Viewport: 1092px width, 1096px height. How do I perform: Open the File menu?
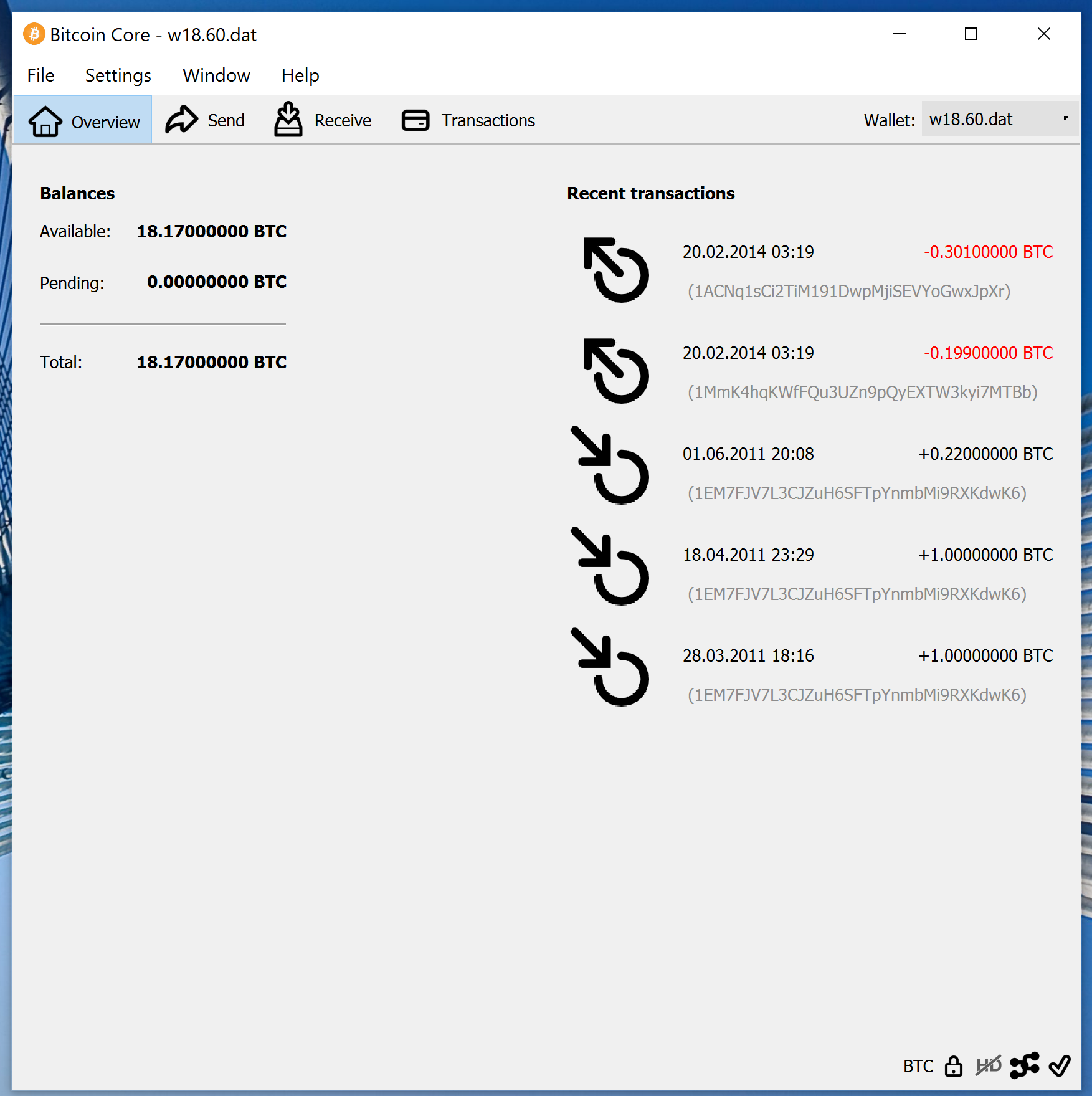40,75
